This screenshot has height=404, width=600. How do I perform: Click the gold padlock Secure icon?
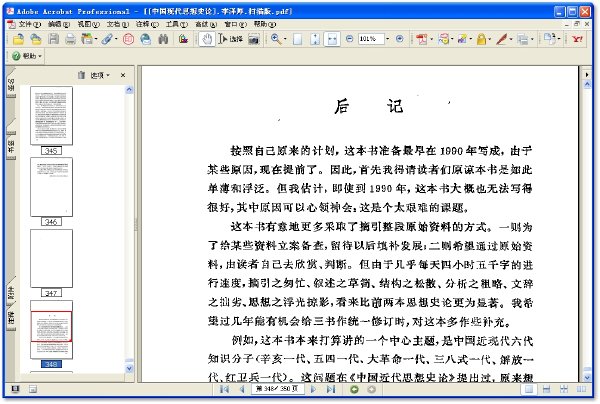[481, 39]
